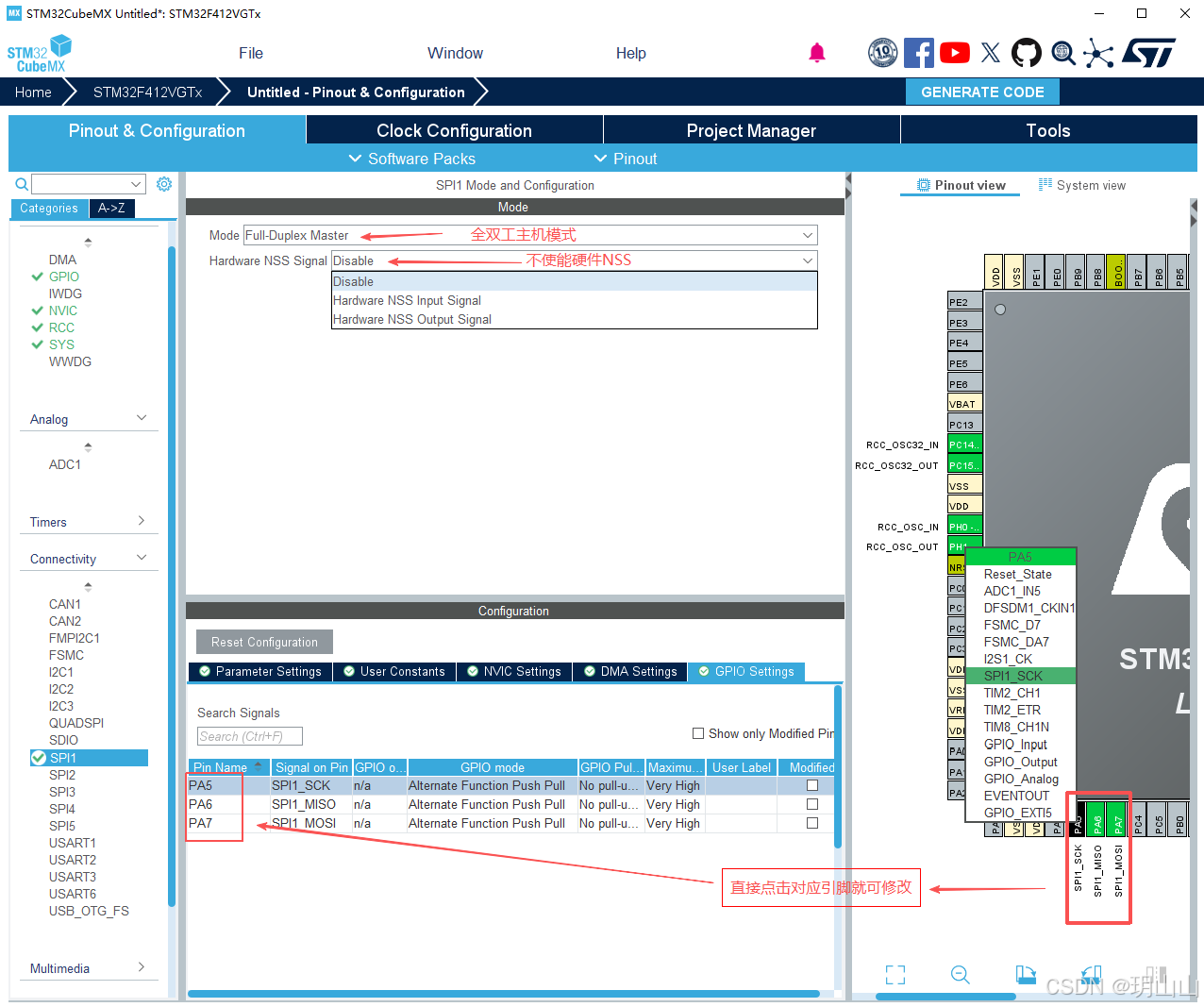1204x1007 pixels.
Task: Open NVIC Settings tab
Action: coord(514,671)
